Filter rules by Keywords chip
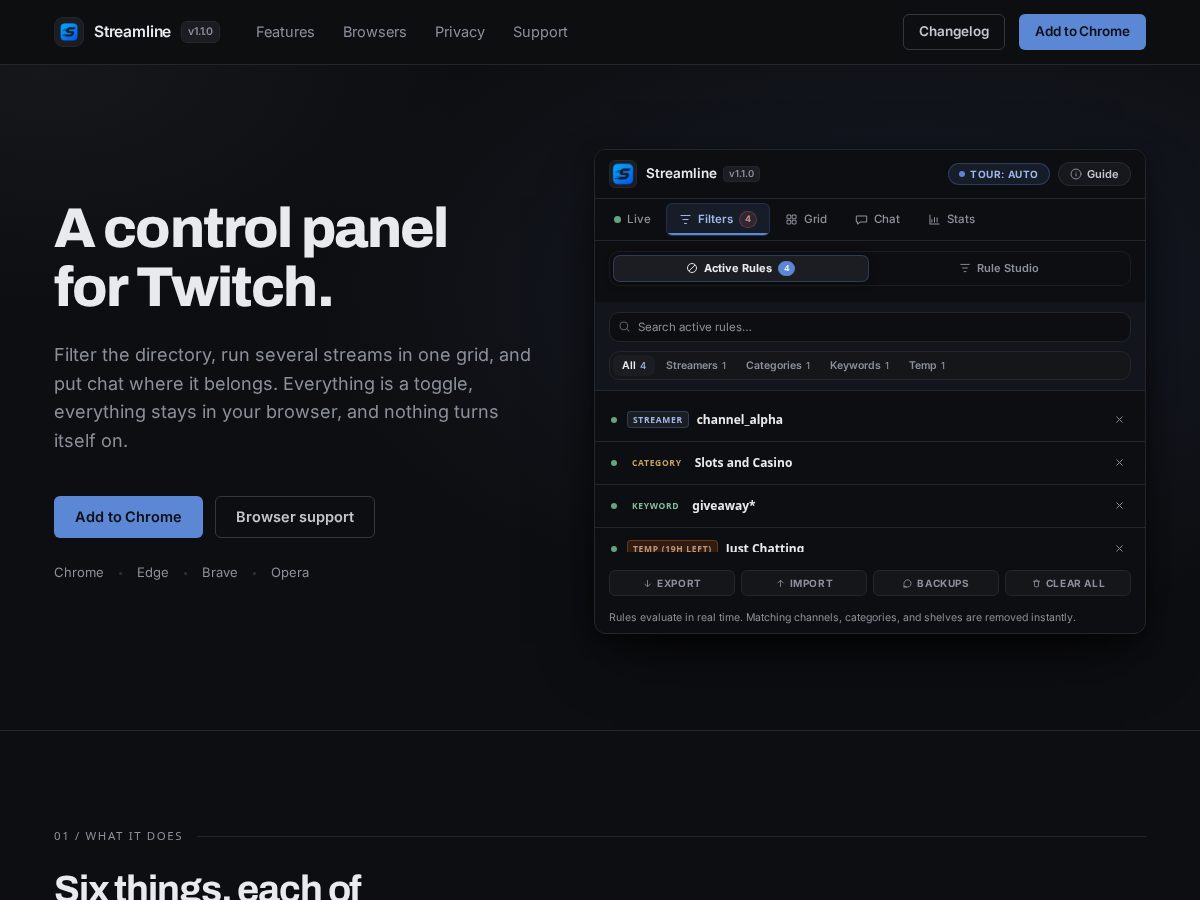Image resolution: width=1200 pixels, height=900 pixels. (x=859, y=365)
